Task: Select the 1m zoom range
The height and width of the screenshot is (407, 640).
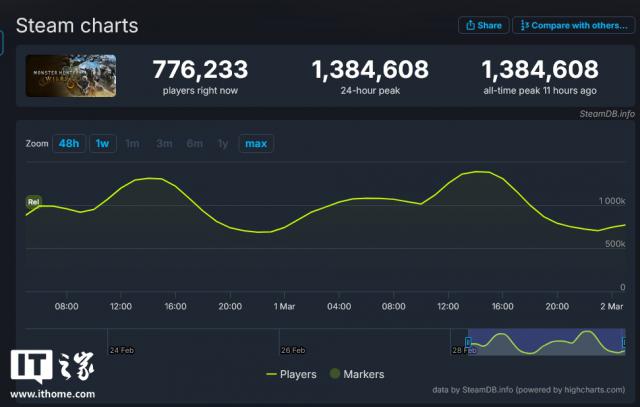Action: [132, 144]
